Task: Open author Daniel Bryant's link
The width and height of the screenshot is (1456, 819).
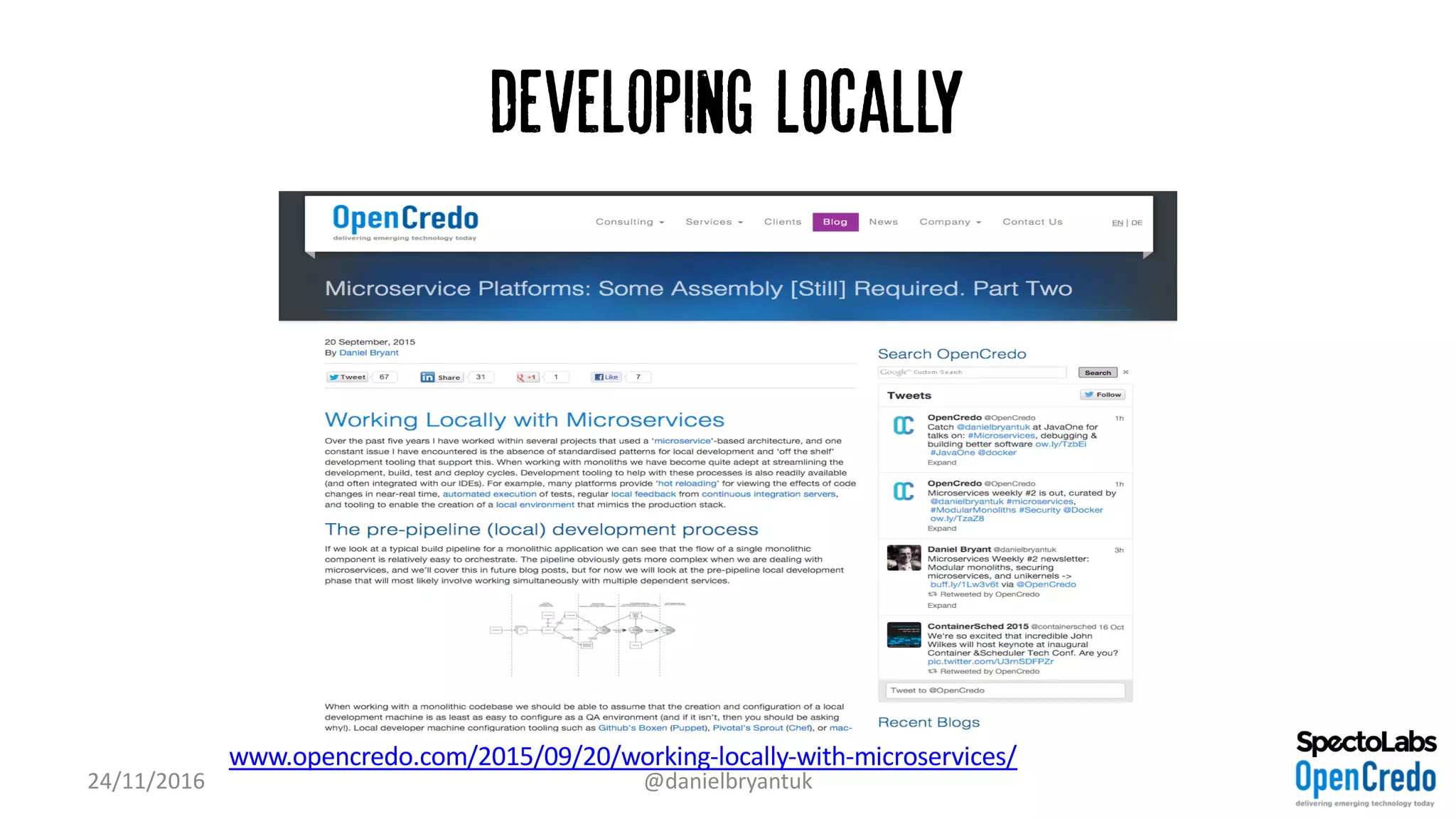Action: [x=369, y=353]
